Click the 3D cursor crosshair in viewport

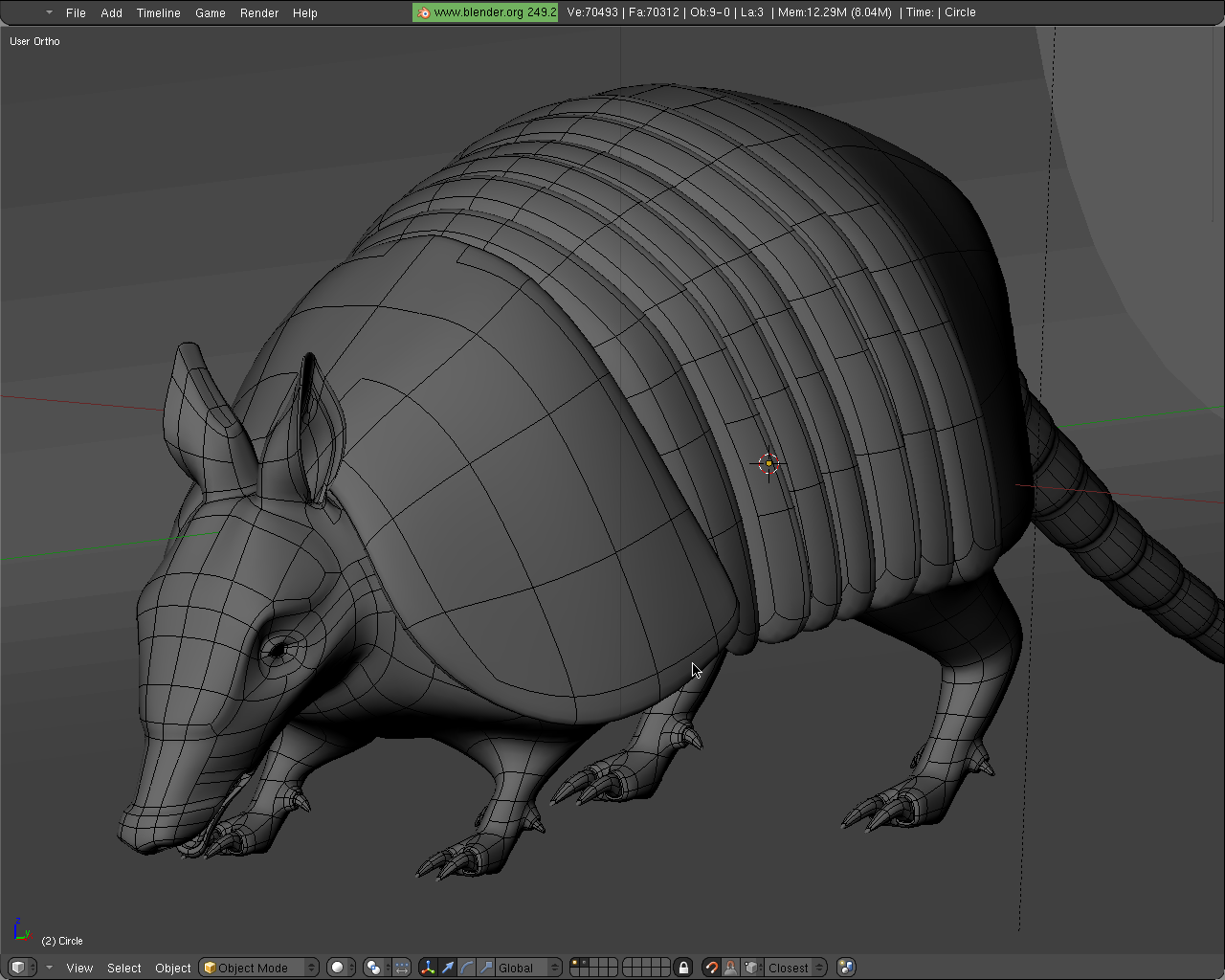coord(769,464)
